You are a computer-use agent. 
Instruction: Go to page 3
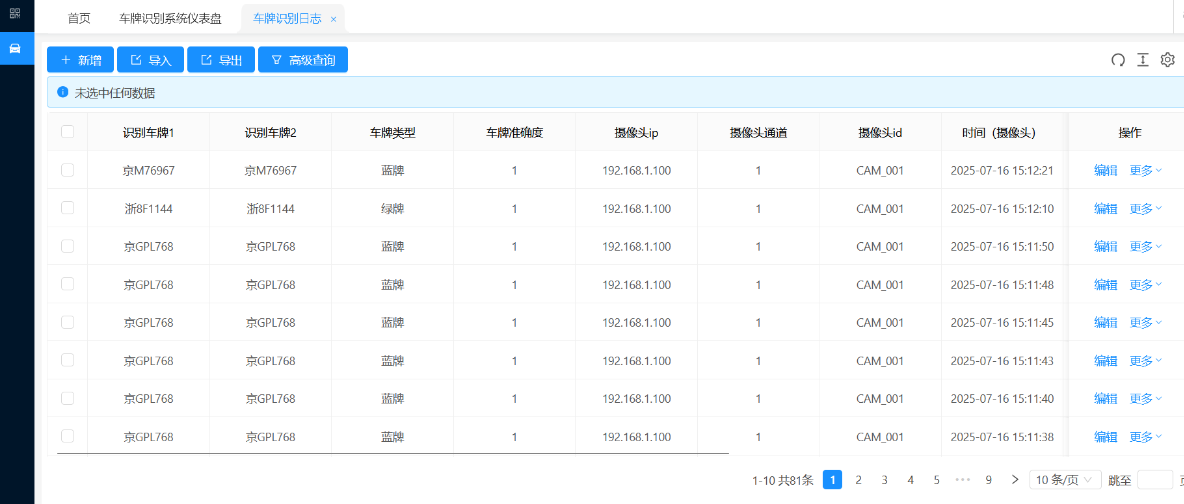pyautogui.click(x=884, y=480)
